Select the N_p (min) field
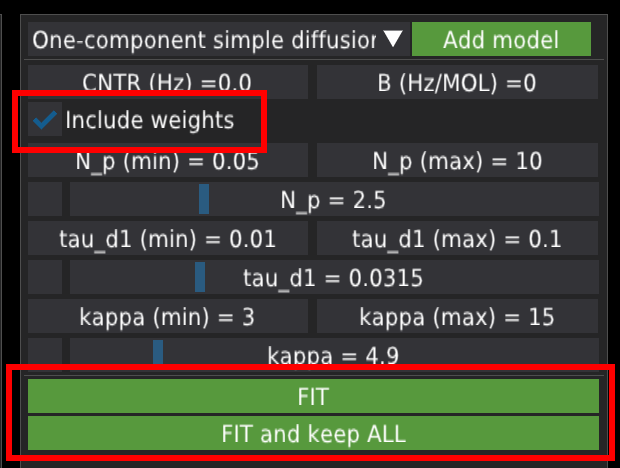The height and width of the screenshot is (468, 620). click(x=167, y=161)
